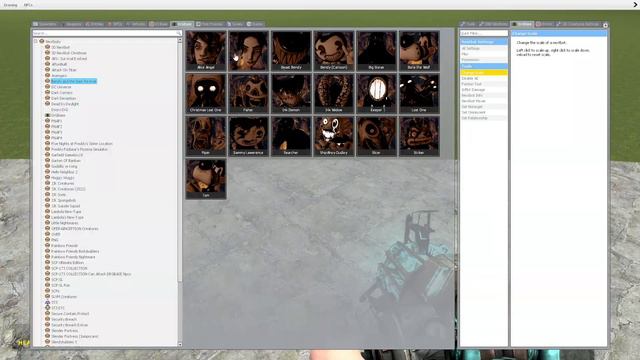Spawn the Sammy Lawrence nextbot
The image size is (640, 360).
pos(248,136)
